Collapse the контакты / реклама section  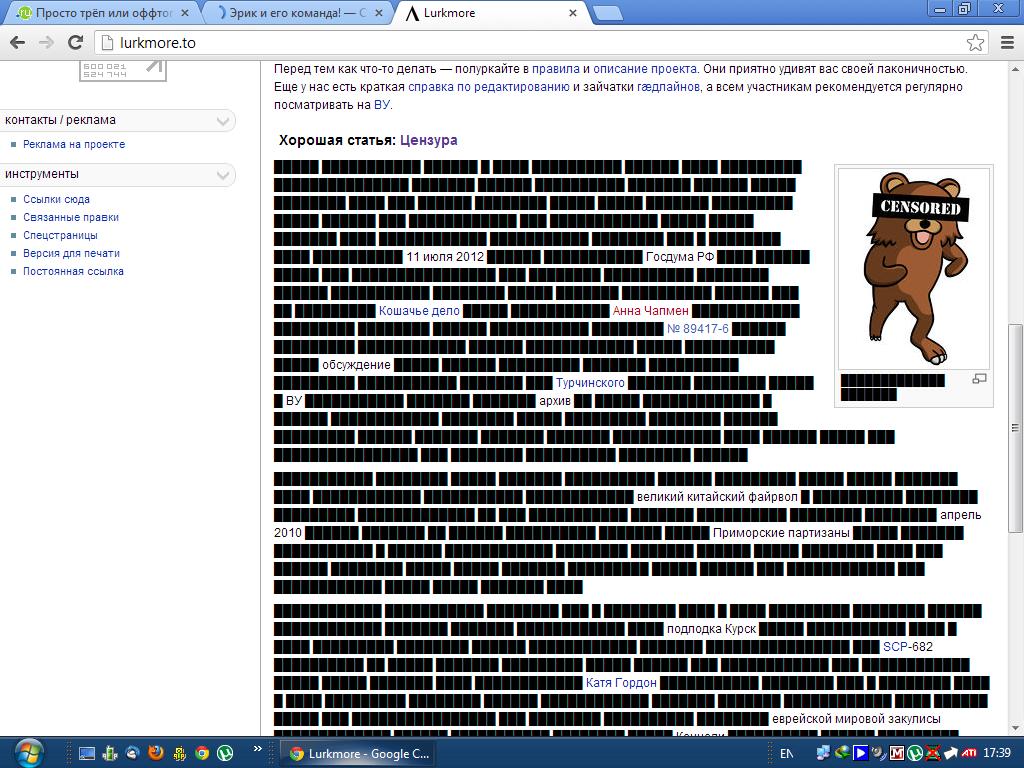click(223, 121)
